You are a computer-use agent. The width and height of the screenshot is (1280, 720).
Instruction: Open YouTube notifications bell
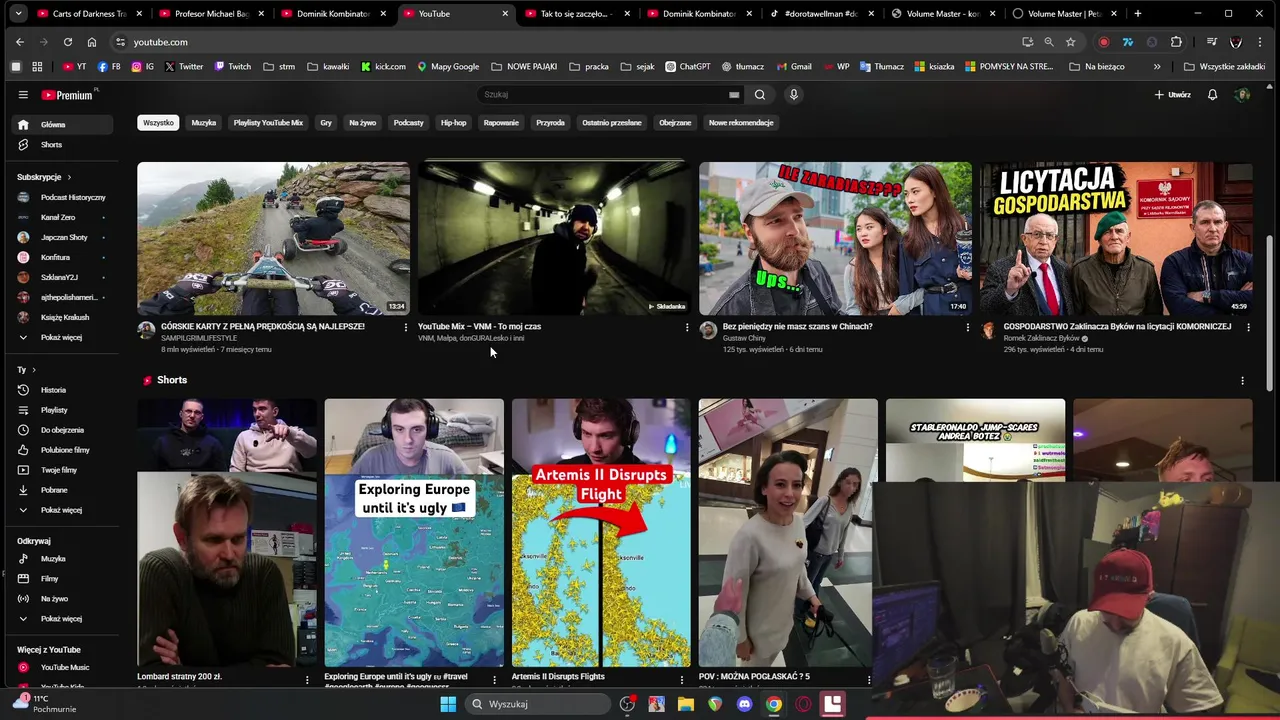(1212, 95)
